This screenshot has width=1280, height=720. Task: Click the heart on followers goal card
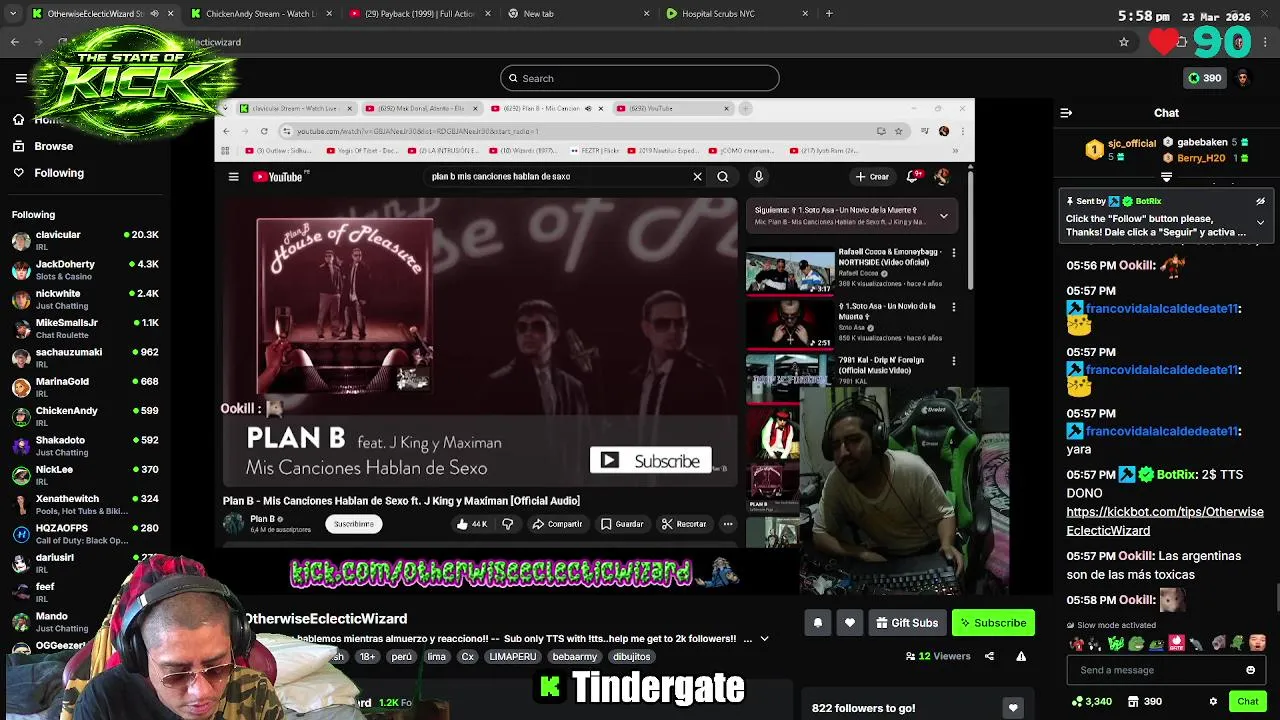click(1013, 708)
